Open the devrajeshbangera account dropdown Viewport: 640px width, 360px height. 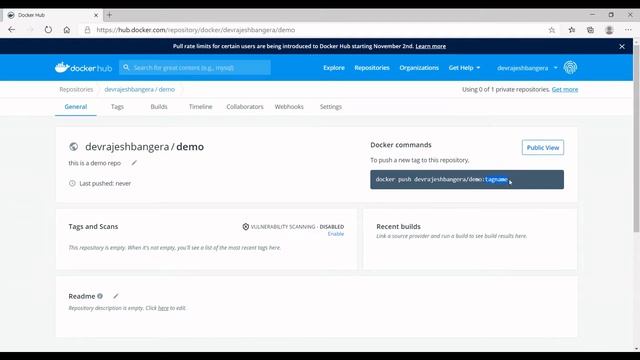(527, 68)
